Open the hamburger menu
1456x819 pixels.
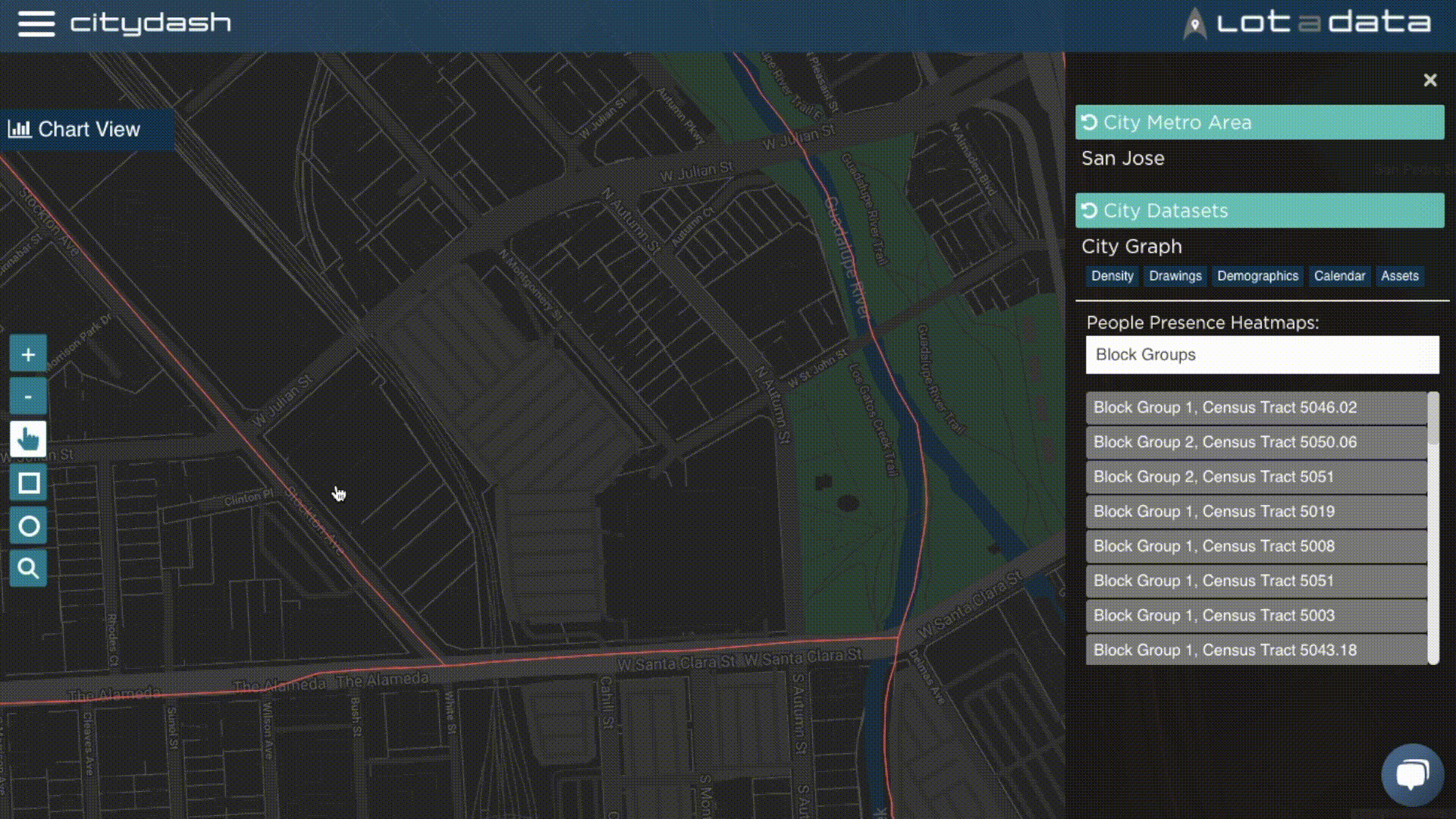[36, 24]
